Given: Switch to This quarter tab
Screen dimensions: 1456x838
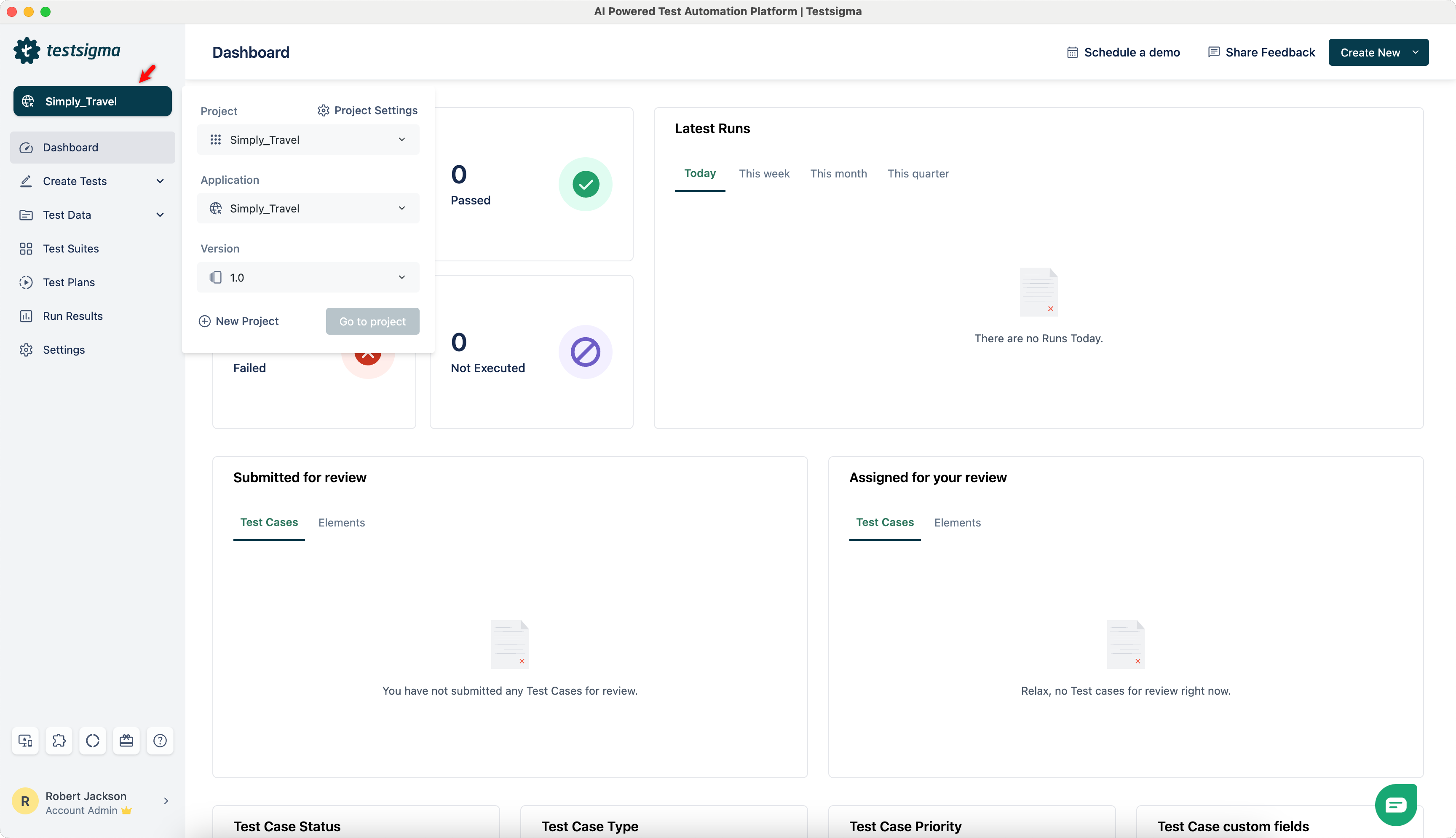Looking at the screenshot, I should point(918,174).
